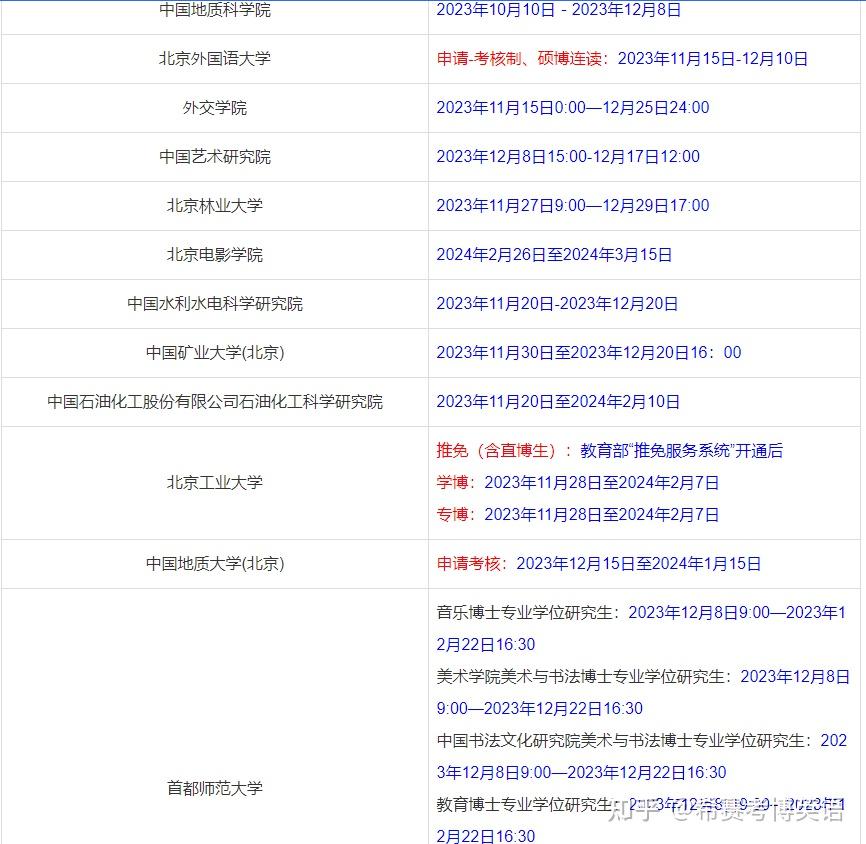Select 2023年11月27日9:00—12月29日17:00 dates
Screen dimensions: 866x844
pyautogui.click(x=573, y=205)
